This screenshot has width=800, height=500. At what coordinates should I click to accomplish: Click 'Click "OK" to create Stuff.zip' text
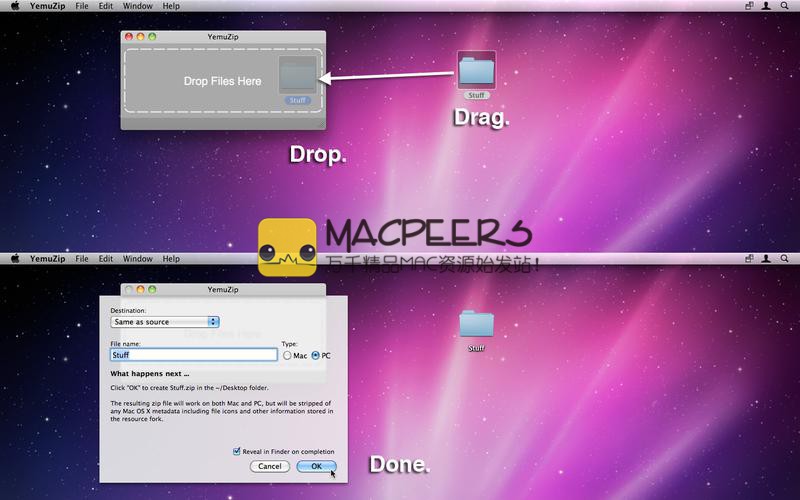tap(189, 388)
